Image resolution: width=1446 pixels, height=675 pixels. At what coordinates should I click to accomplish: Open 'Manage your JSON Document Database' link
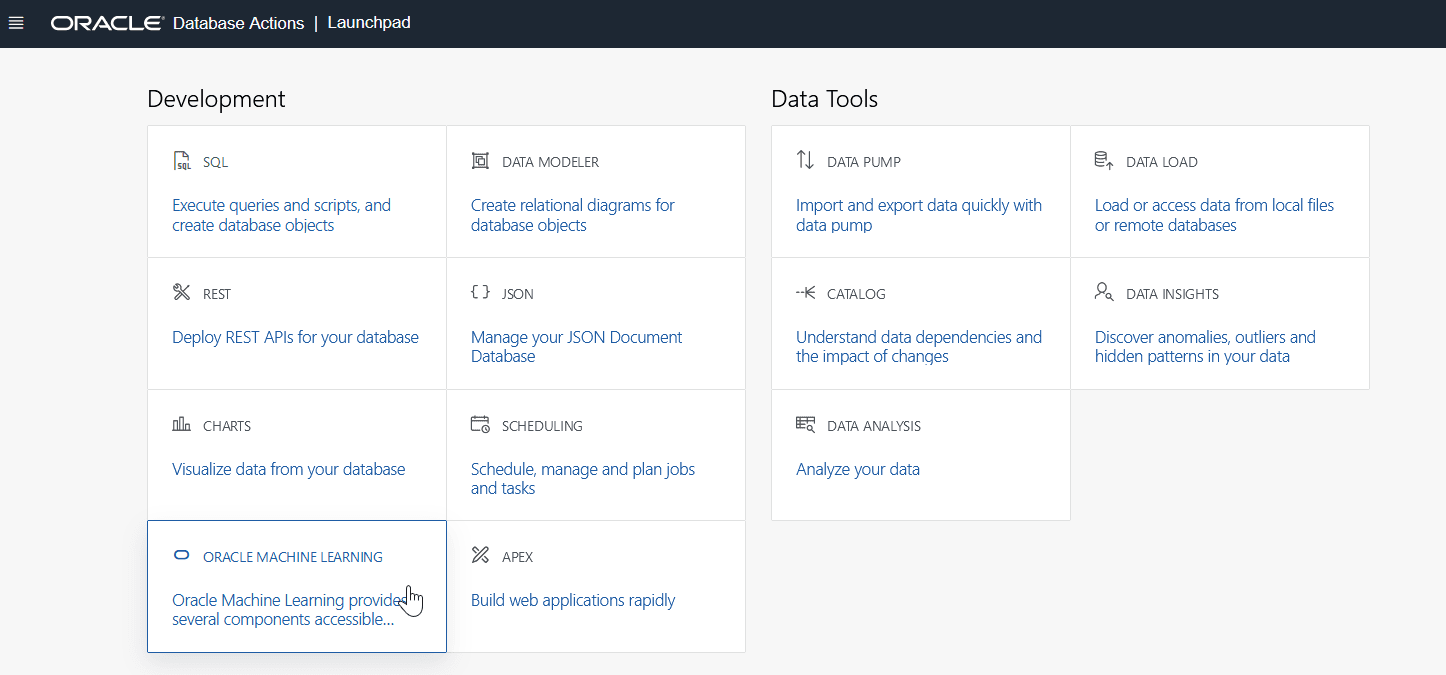pos(576,346)
